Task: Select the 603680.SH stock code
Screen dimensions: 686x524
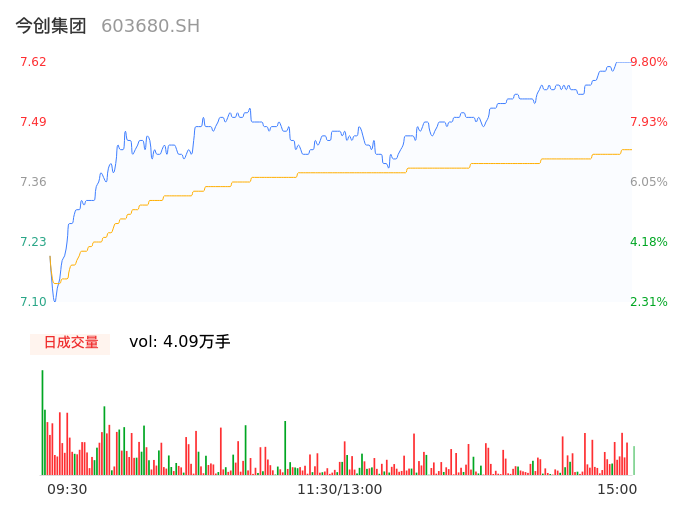Action: (150, 26)
